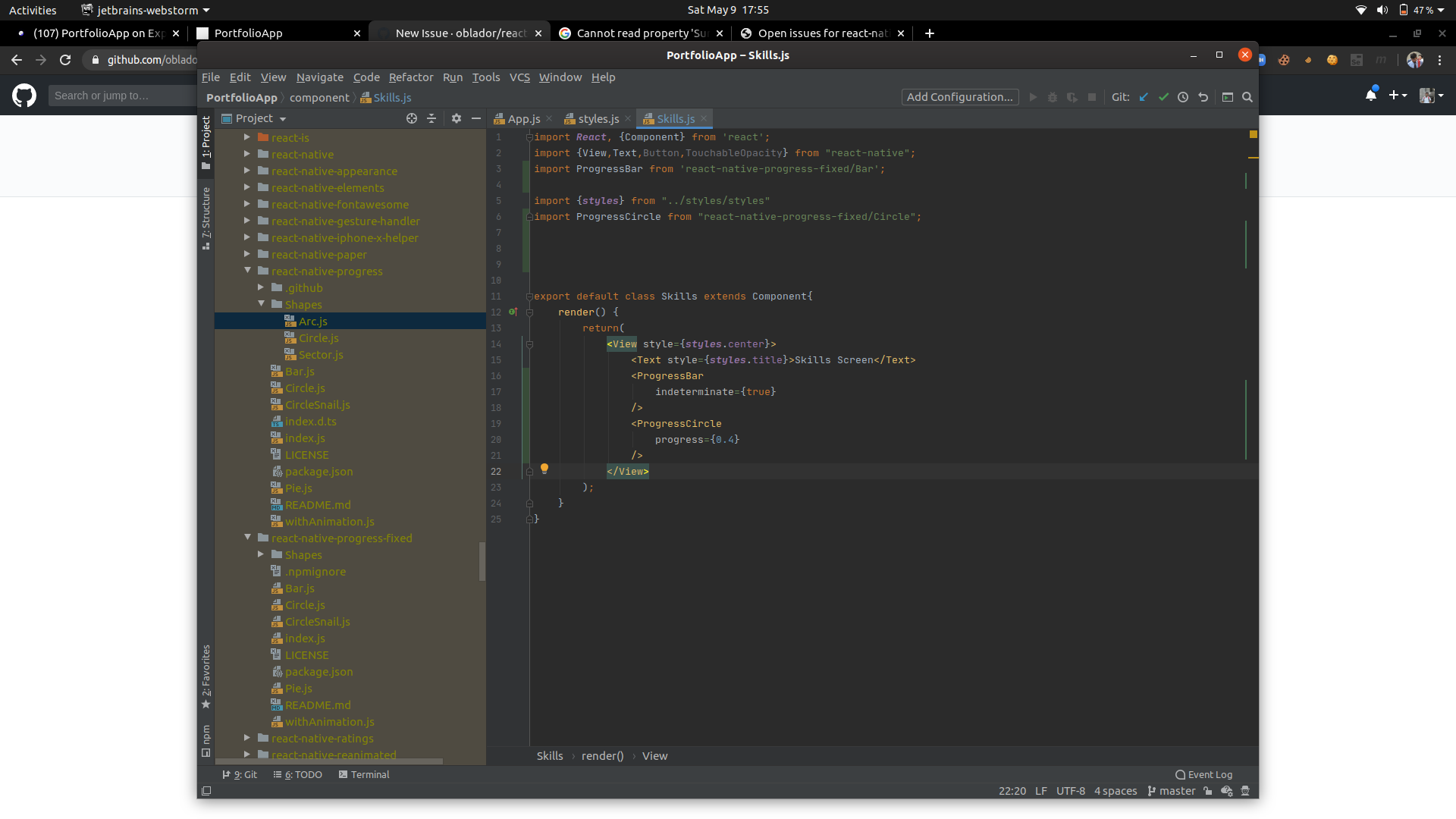The image size is (1456, 819).
Task: Open VCS history with the clock icon
Action: (x=1183, y=97)
